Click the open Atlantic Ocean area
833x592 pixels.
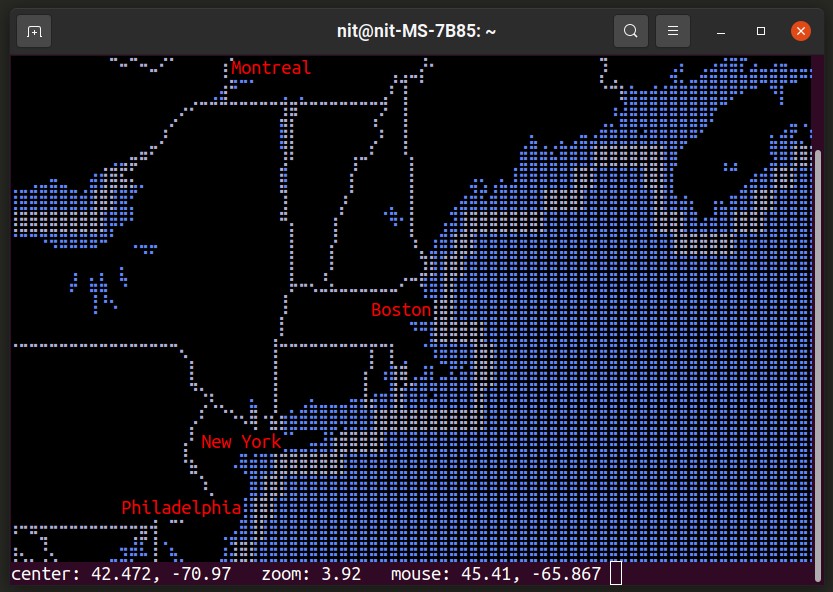(x=650, y=420)
